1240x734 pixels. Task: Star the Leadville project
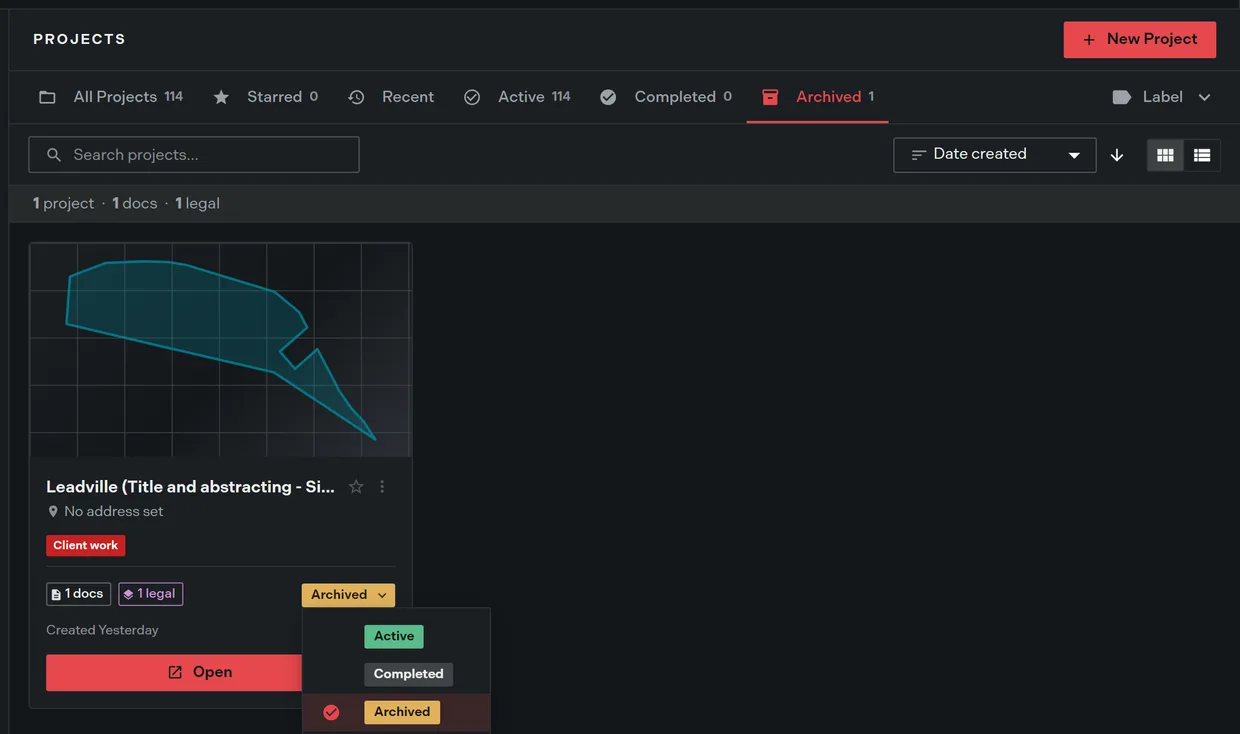pyautogui.click(x=356, y=487)
